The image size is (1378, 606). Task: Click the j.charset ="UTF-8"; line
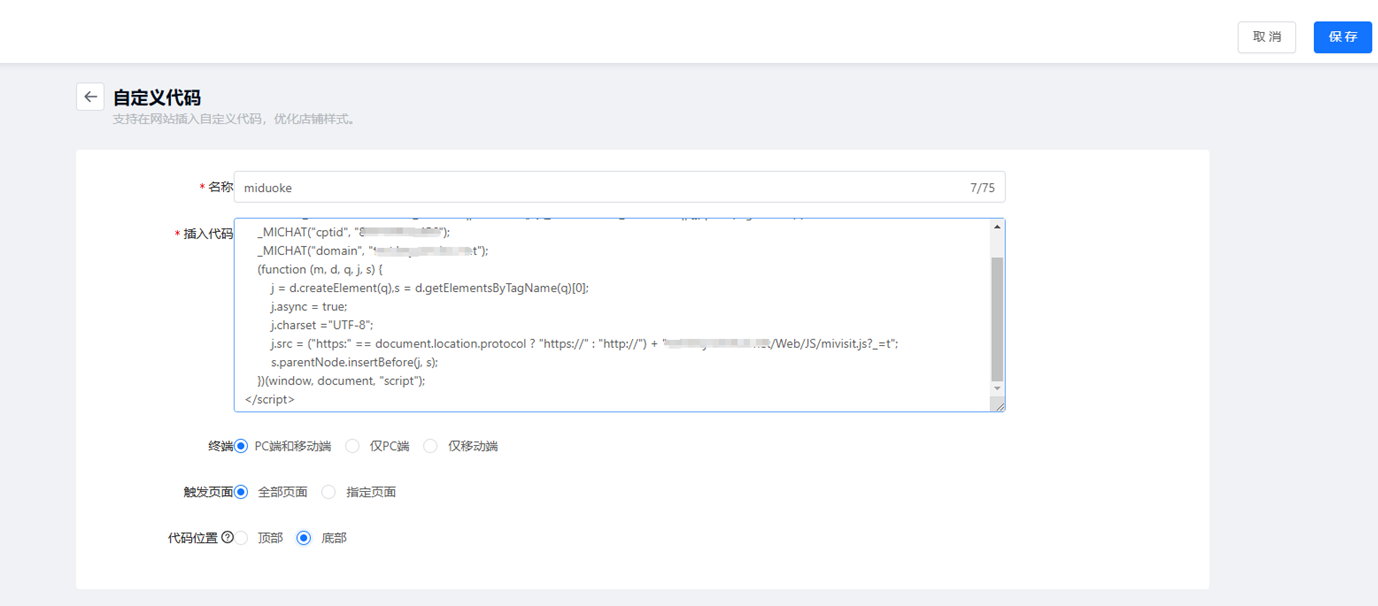pyautogui.click(x=321, y=325)
